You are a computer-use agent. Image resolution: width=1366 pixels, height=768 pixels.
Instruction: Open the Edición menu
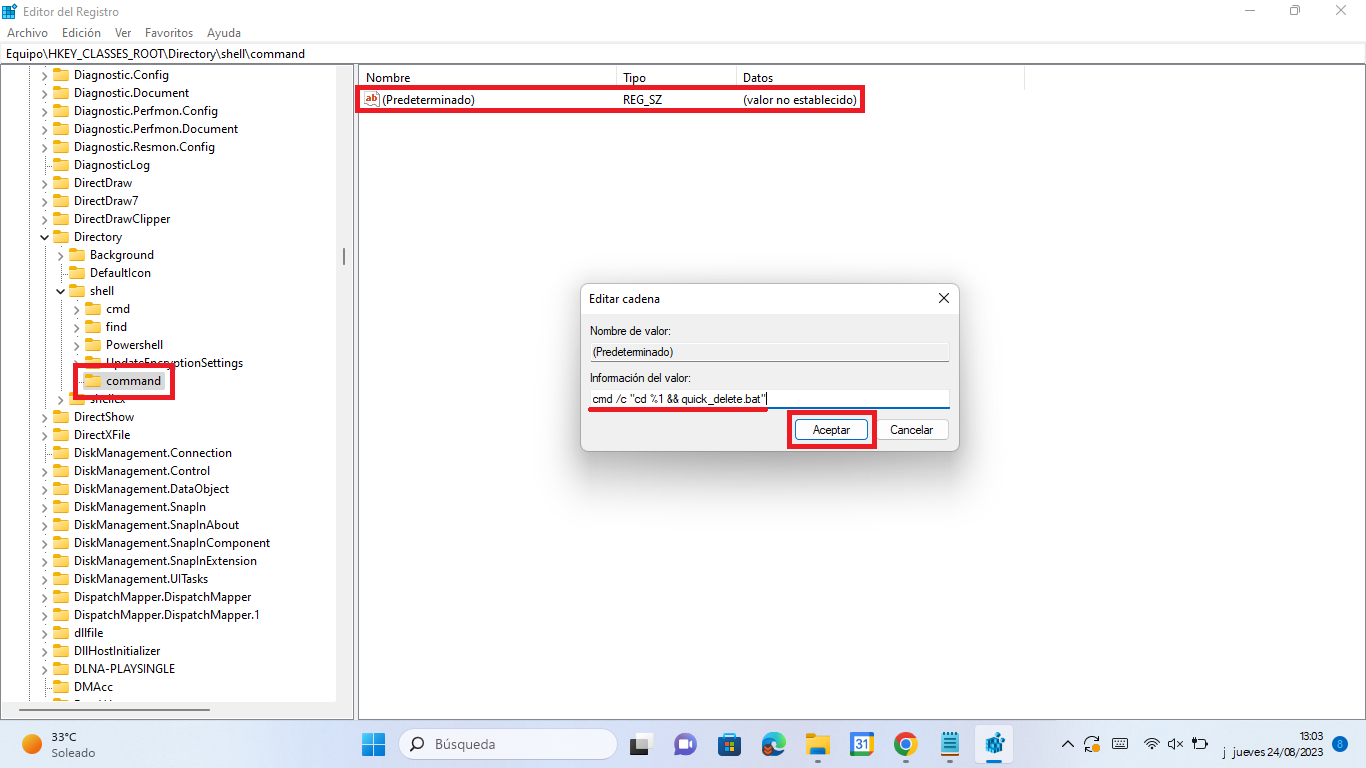pos(81,33)
